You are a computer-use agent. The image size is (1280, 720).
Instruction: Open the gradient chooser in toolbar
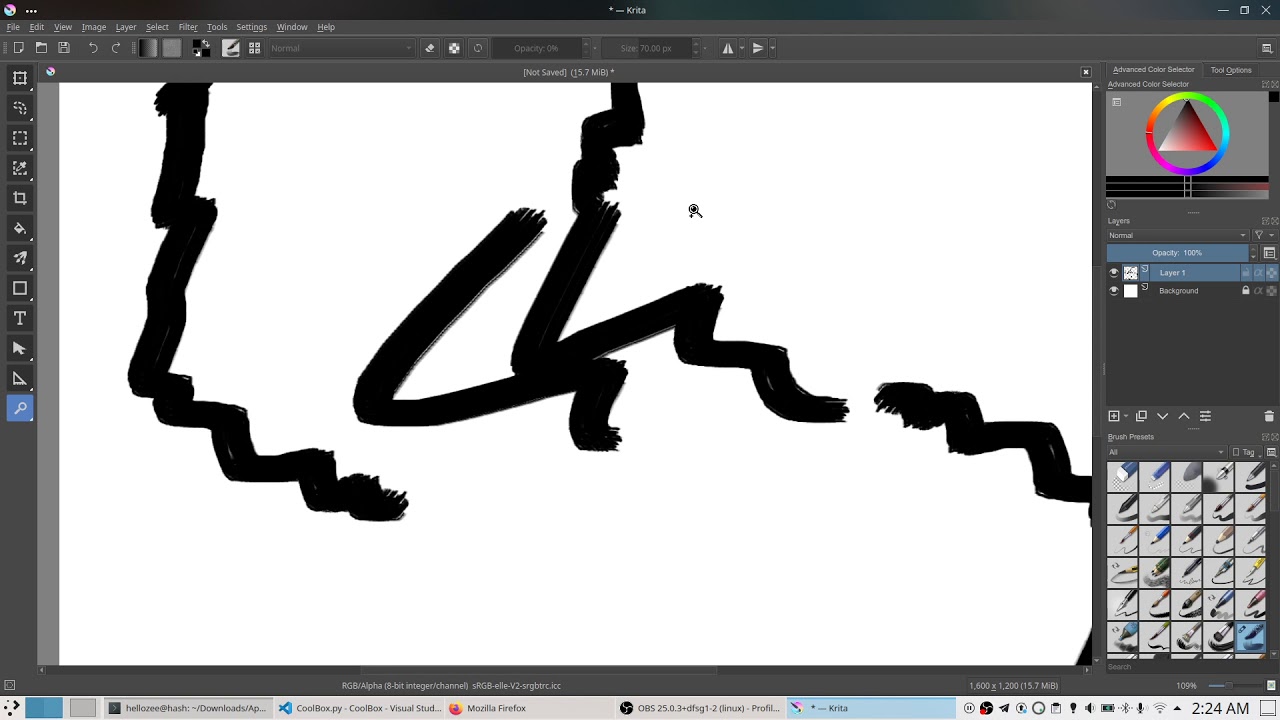click(149, 48)
